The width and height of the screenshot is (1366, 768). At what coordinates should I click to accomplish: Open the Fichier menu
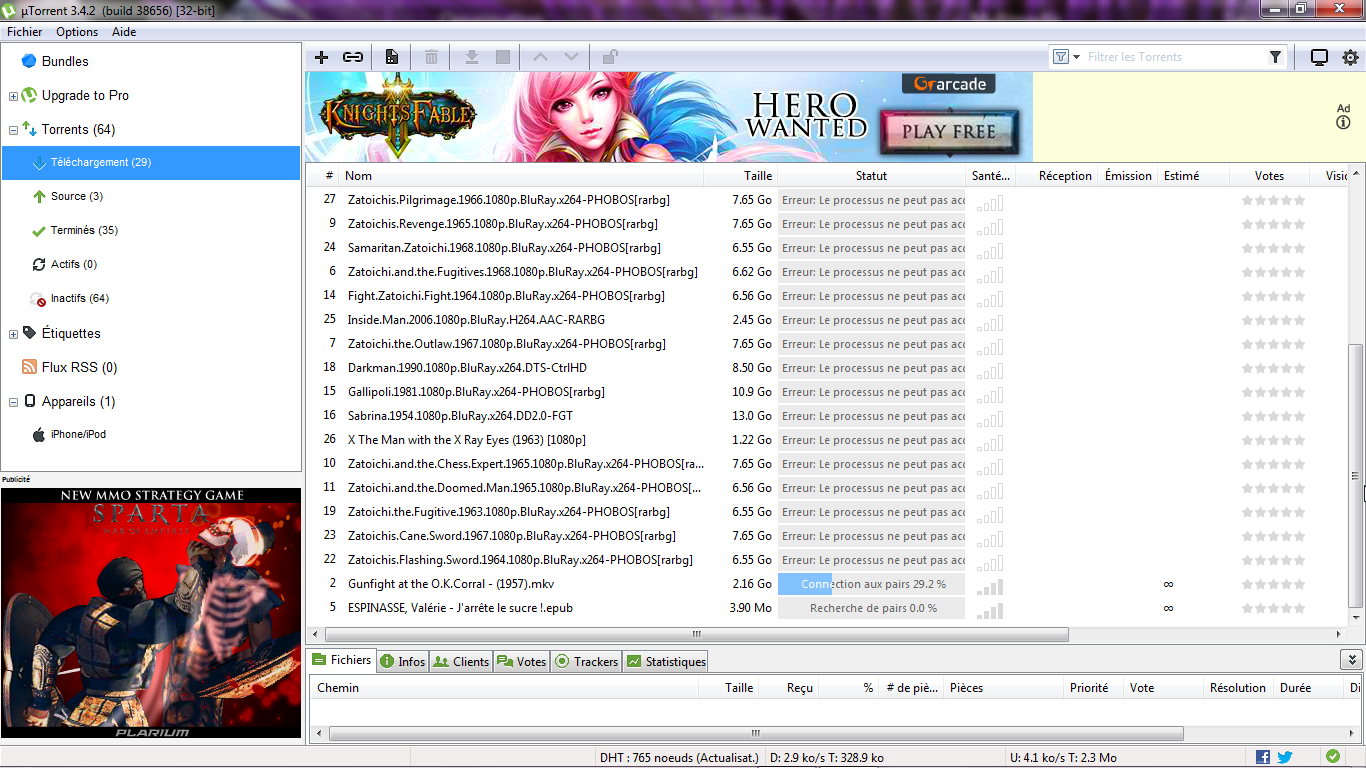pos(25,31)
